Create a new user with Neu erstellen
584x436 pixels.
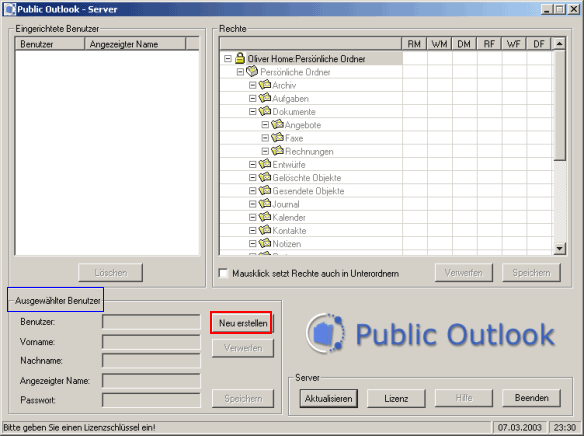point(243,323)
